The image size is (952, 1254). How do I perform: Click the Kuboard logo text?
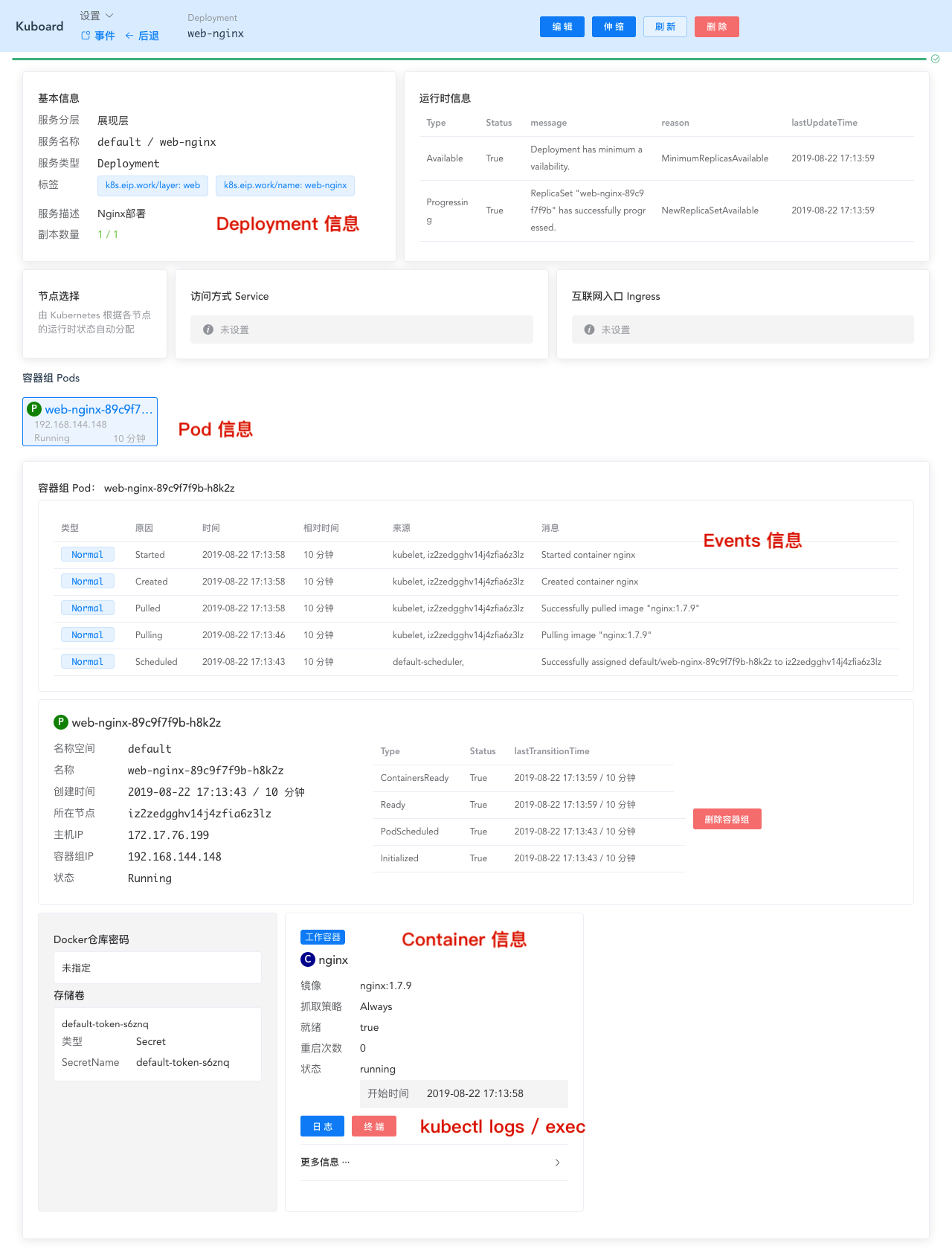coord(39,26)
